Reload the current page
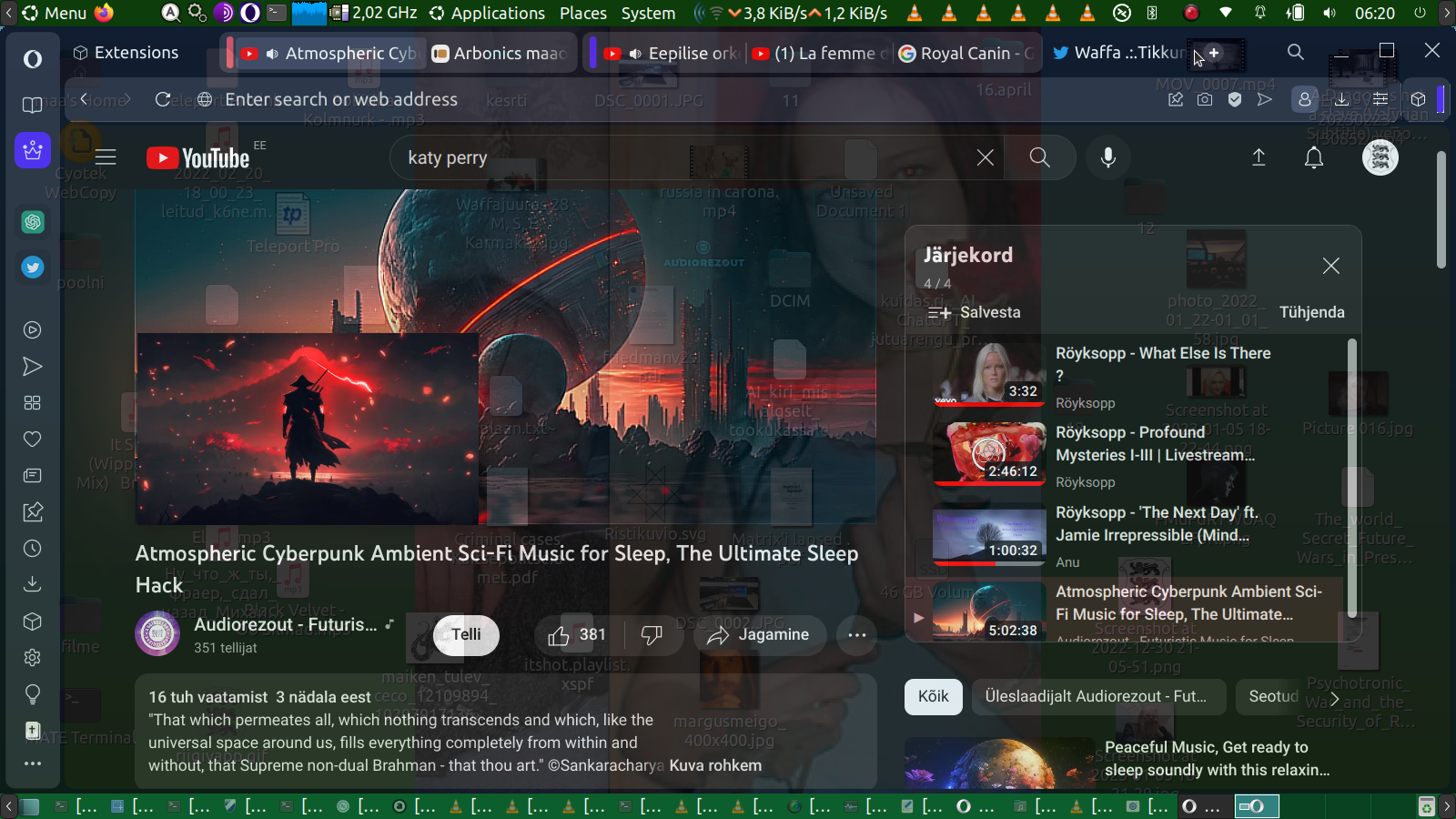Screen dimensions: 1456x819 (163, 99)
